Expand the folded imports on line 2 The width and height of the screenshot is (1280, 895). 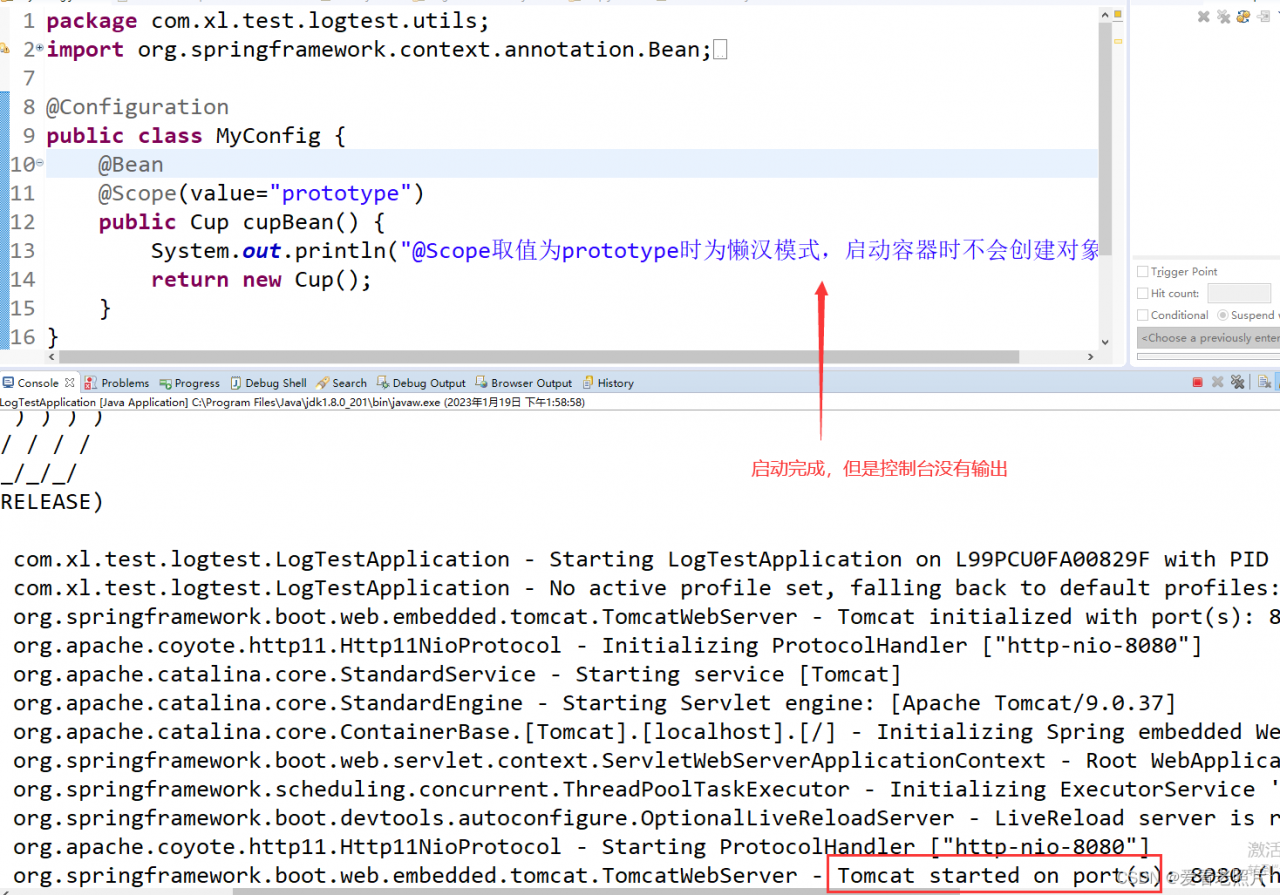pos(39,48)
